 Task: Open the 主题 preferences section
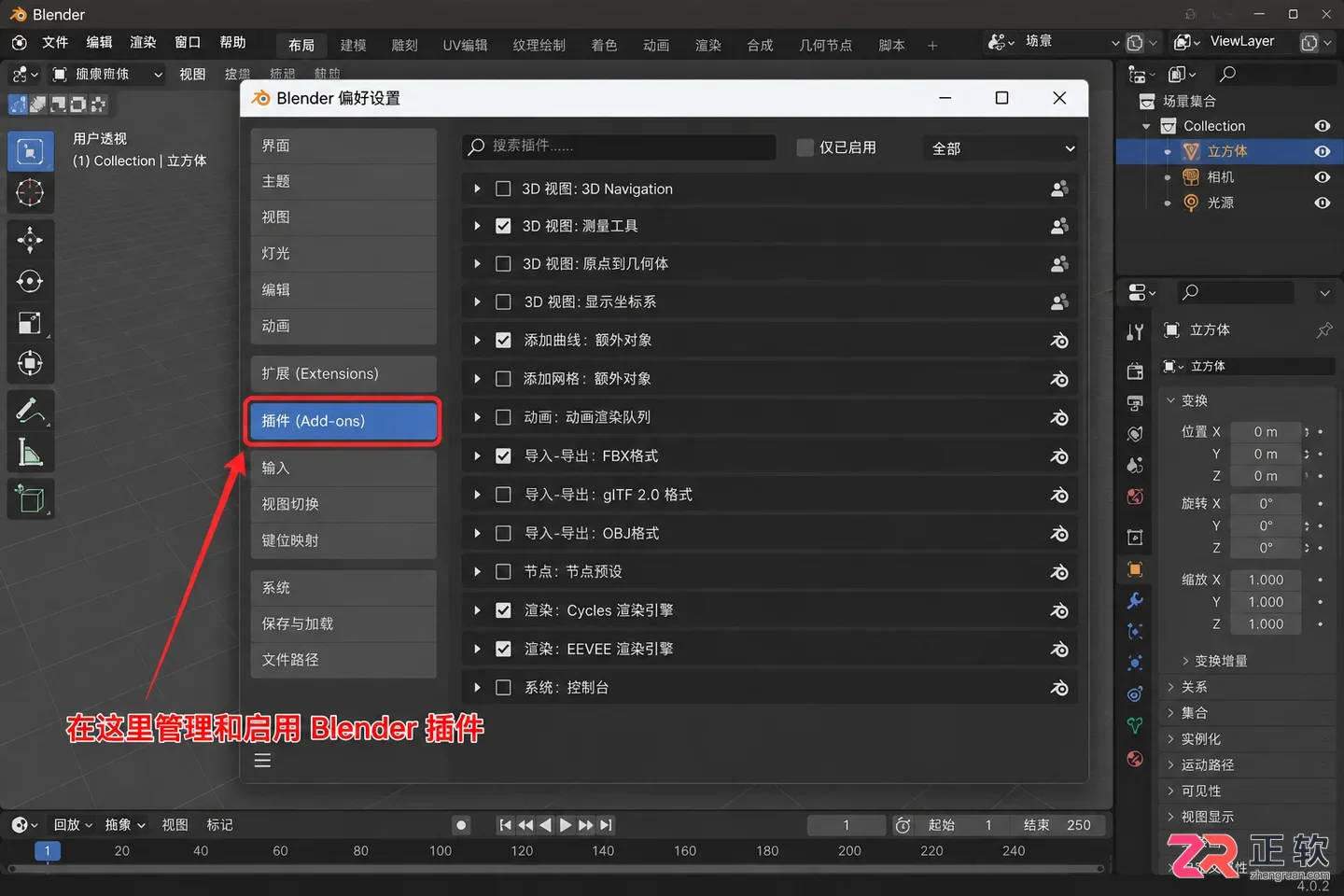pos(343,181)
